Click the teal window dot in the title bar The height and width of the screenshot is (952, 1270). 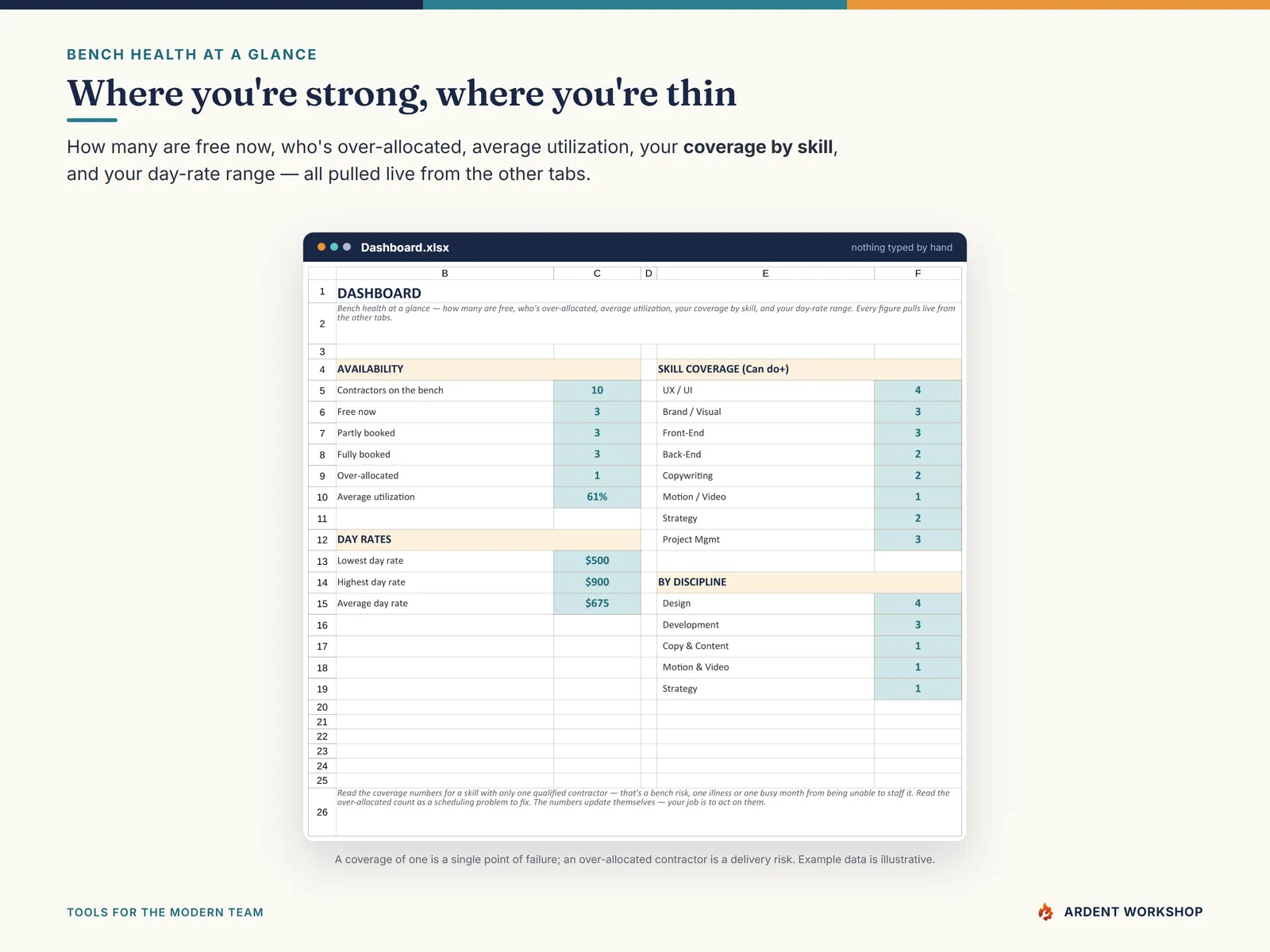pyautogui.click(x=334, y=247)
